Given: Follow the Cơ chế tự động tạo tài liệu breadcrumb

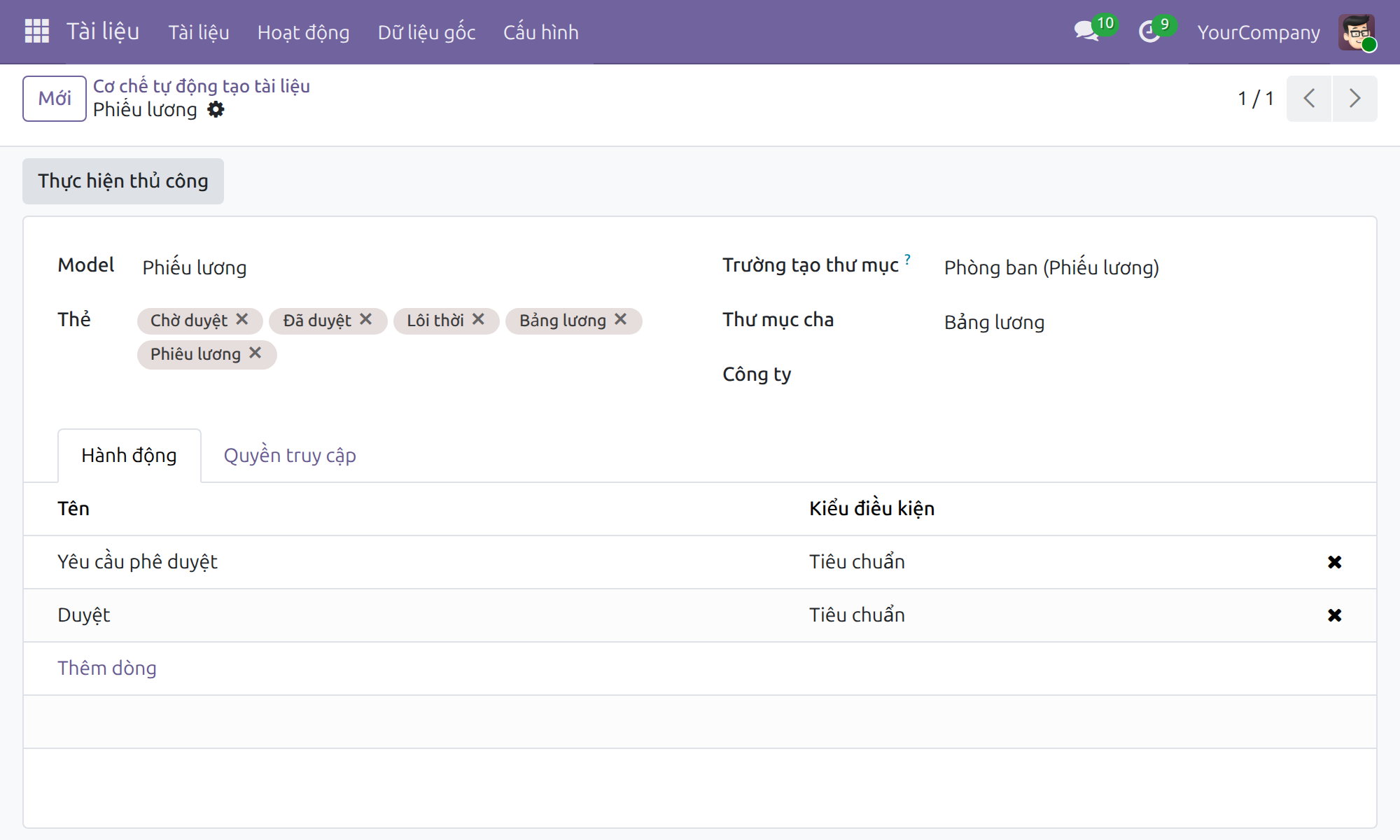Looking at the screenshot, I should [202, 86].
